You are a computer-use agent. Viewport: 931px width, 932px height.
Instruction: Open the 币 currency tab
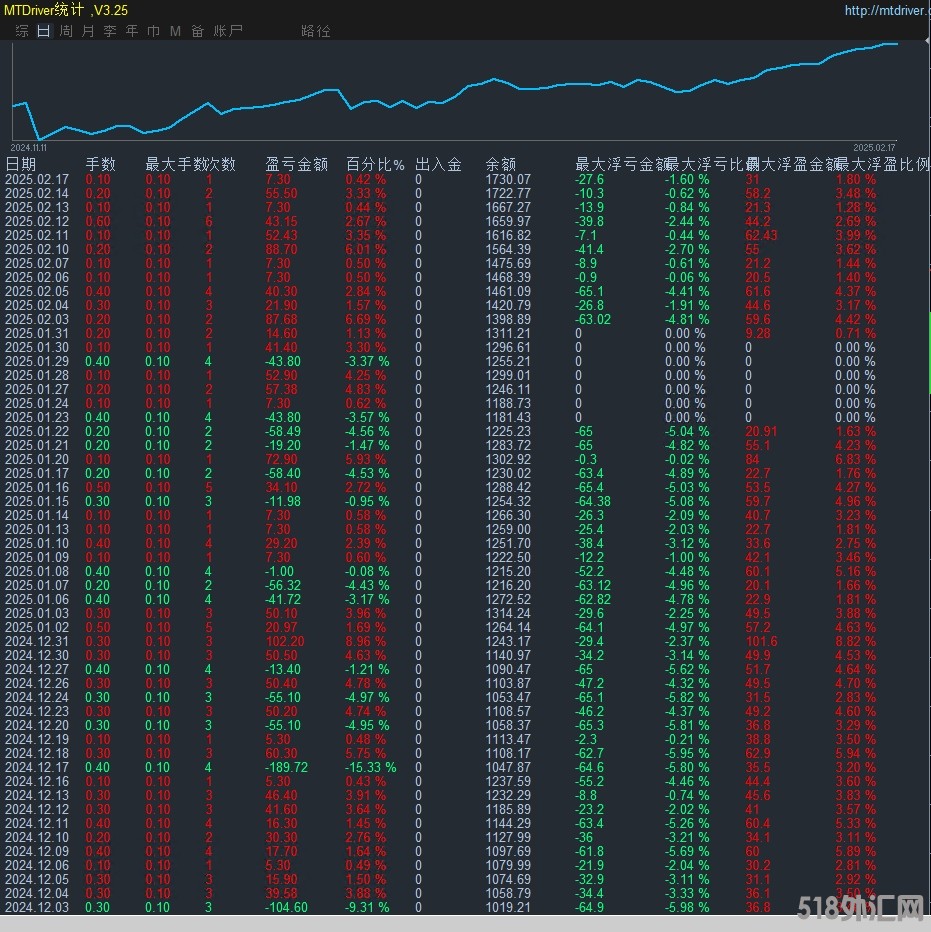click(x=153, y=31)
